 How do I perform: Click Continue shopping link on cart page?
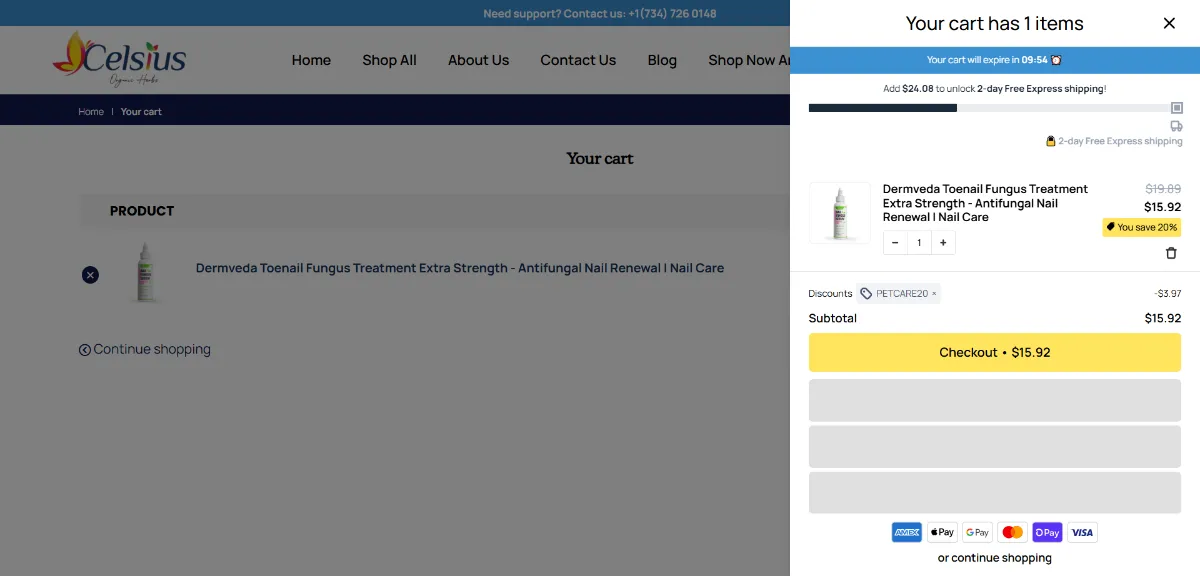tap(145, 349)
